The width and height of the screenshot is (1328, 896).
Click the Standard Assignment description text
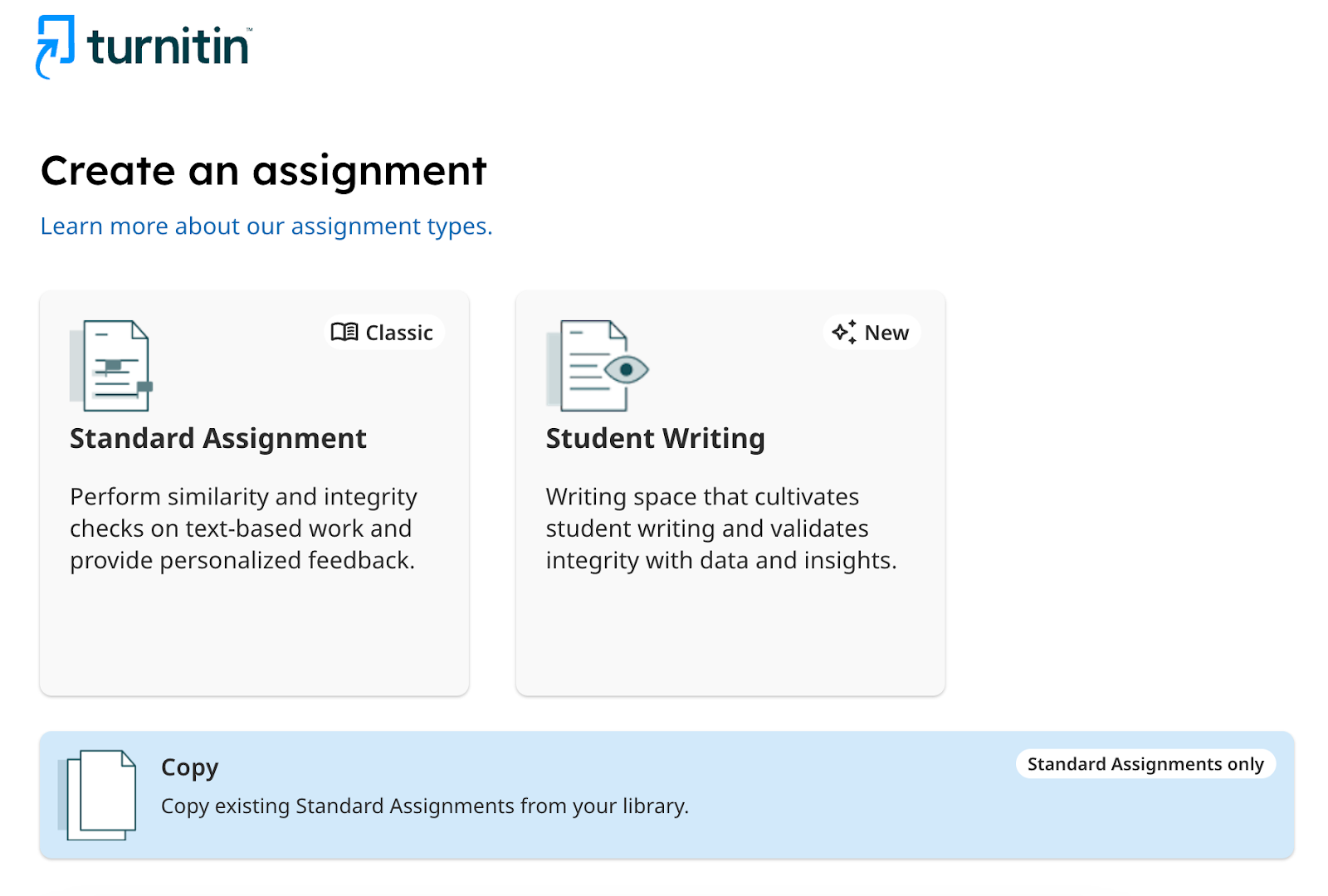click(x=243, y=528)
